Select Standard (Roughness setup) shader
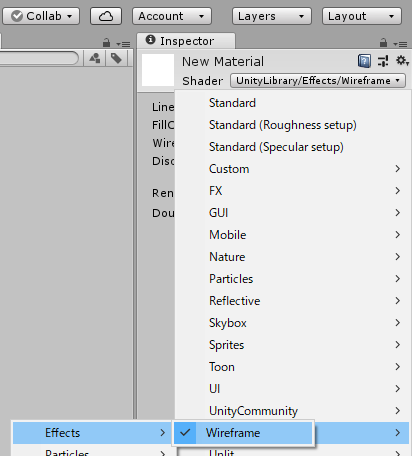412x456 pixels. (x=292, y=125)
